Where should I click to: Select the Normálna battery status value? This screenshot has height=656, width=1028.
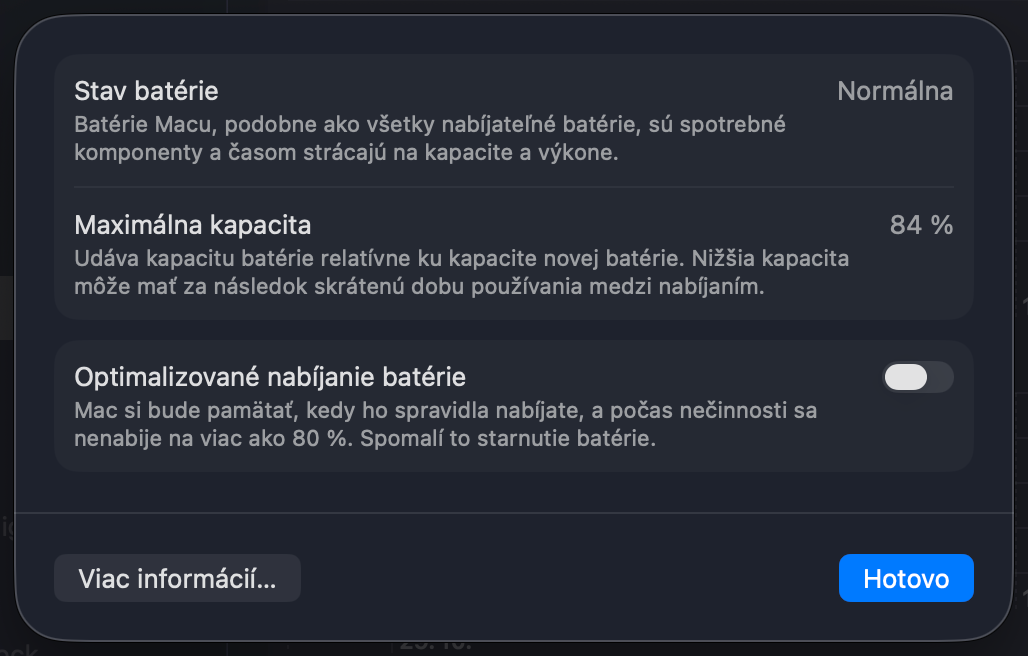click(x=894, y=91)
